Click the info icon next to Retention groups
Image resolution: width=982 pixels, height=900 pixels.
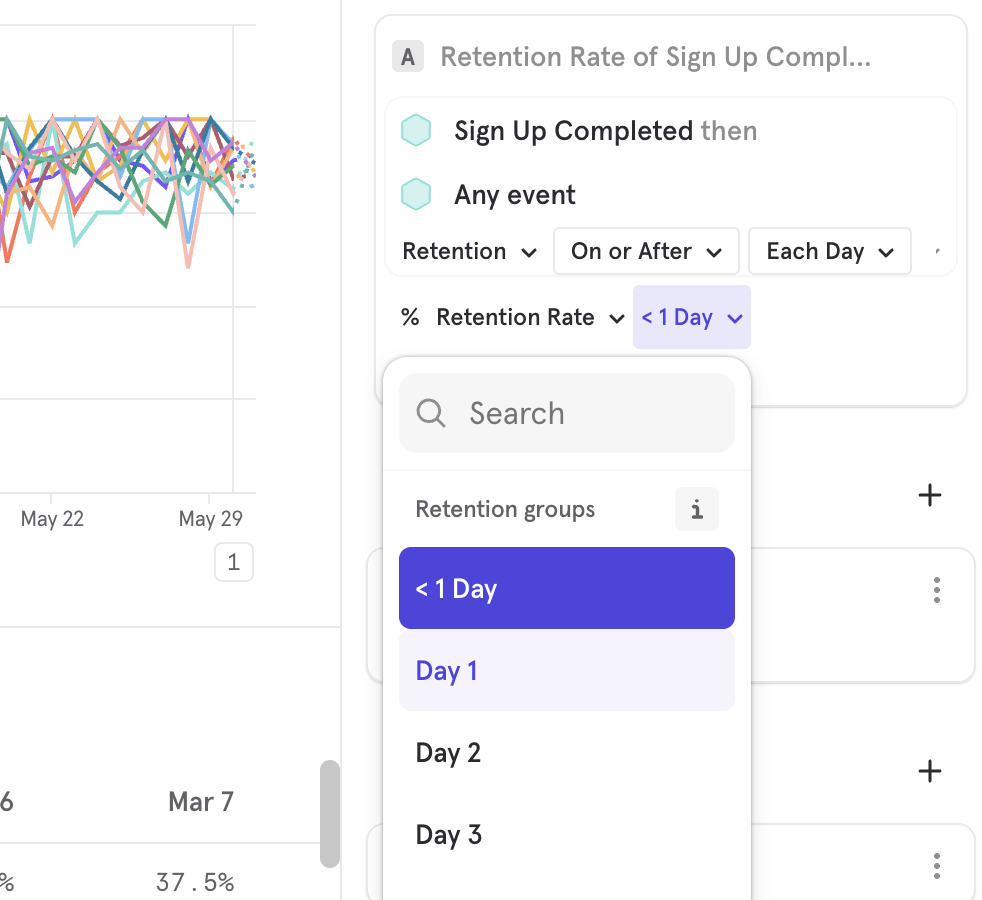(x=696, y=509)
